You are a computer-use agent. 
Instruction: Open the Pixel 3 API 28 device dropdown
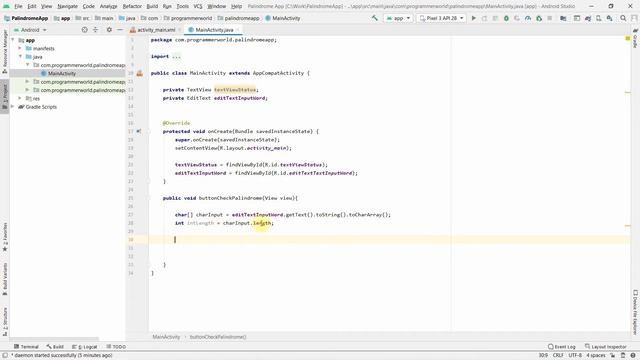tap(441, 18)
